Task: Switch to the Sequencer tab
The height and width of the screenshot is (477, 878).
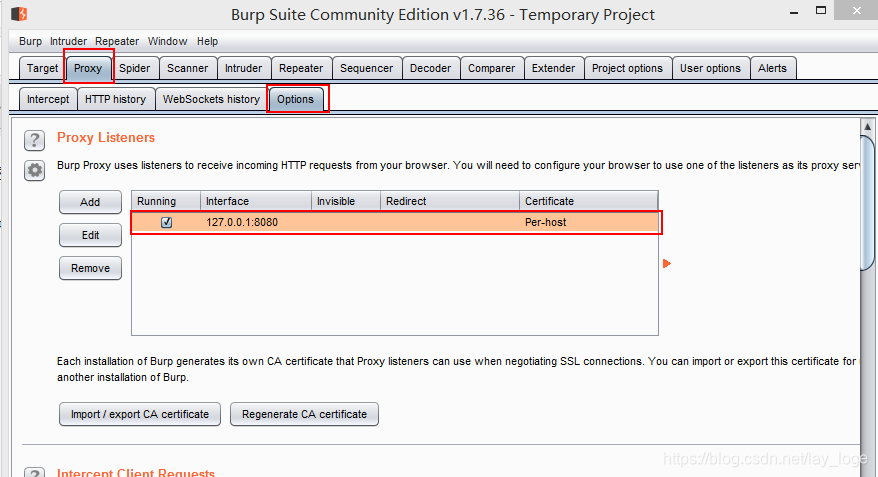Action: point(366,68)
